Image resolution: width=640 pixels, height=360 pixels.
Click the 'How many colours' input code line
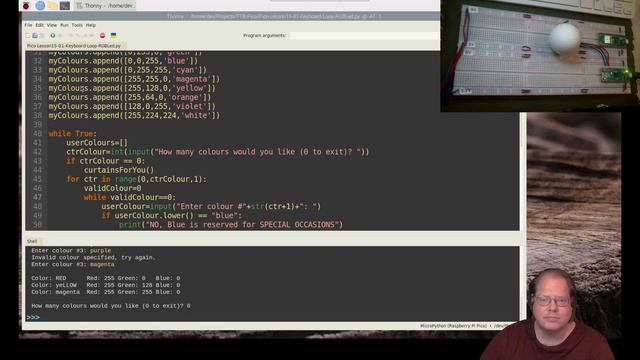click(218, 152)
